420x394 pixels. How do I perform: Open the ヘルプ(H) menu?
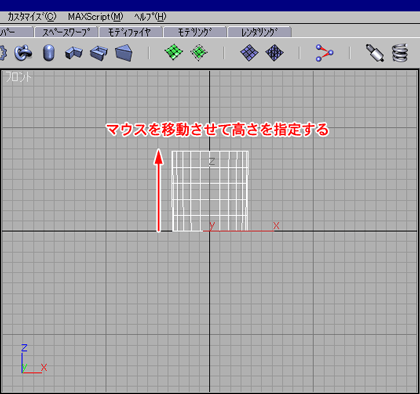[x=150, y=17]
